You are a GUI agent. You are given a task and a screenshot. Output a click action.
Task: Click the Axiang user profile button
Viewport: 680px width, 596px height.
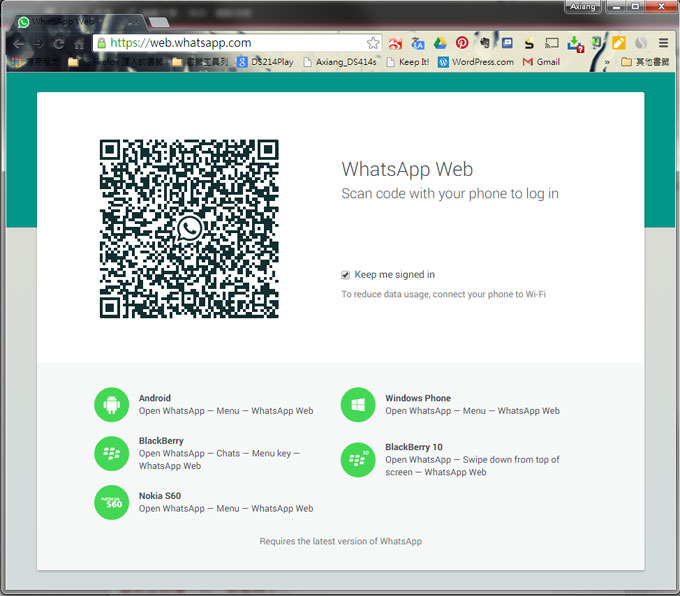[x=583, y=7]
